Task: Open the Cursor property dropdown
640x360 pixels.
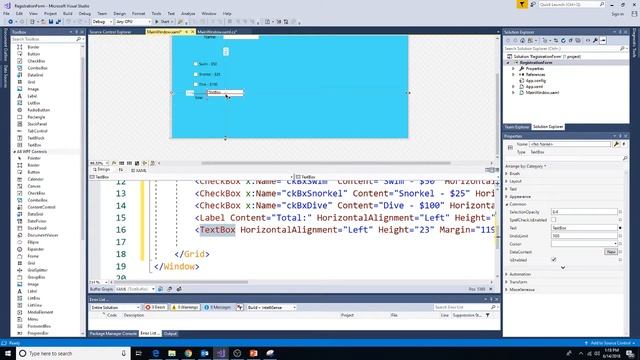Action: [x=584, y=244]
